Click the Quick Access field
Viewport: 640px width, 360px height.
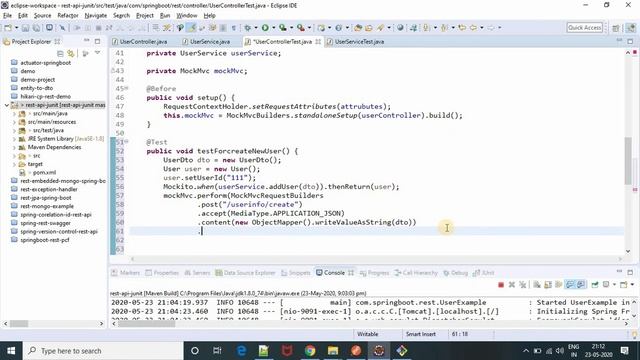pos(584,27)
